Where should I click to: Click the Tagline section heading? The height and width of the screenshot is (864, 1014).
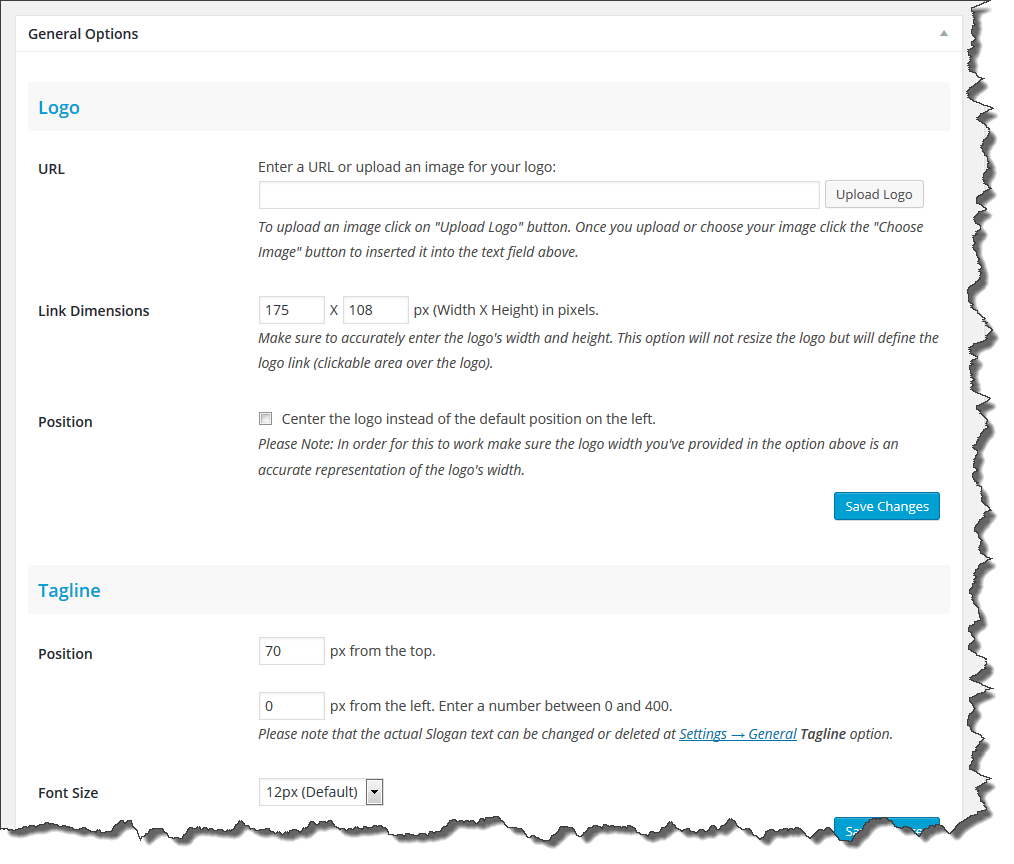pyautogui.click(x=69, y=590)
